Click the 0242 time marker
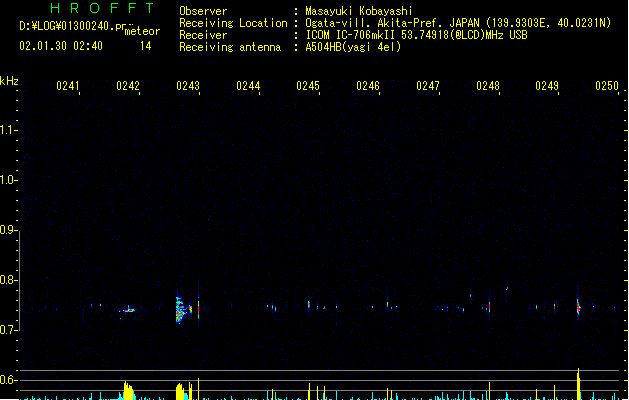The image size is (629, 400). pos(128,86)
